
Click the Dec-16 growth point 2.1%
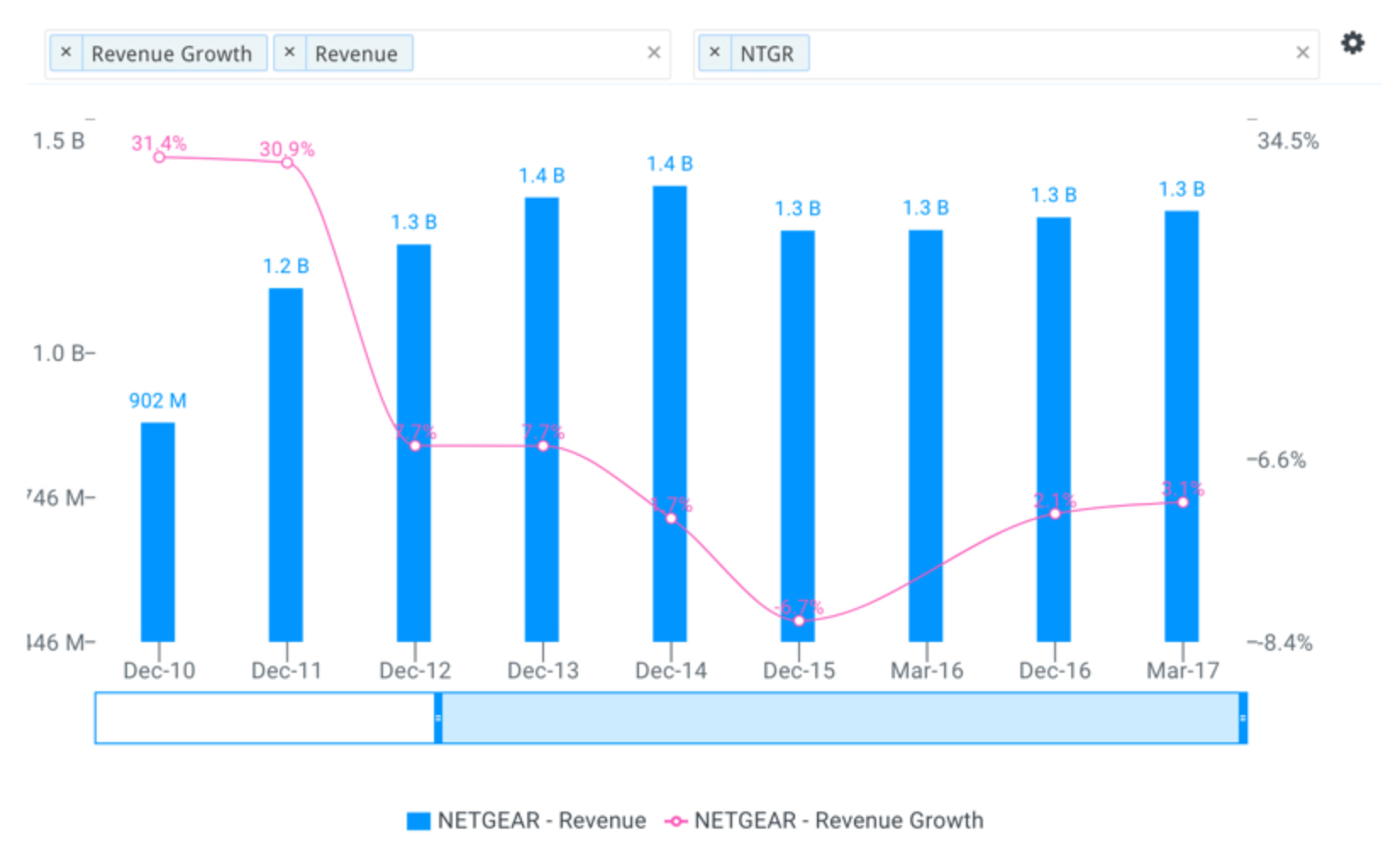point(1055,513)
